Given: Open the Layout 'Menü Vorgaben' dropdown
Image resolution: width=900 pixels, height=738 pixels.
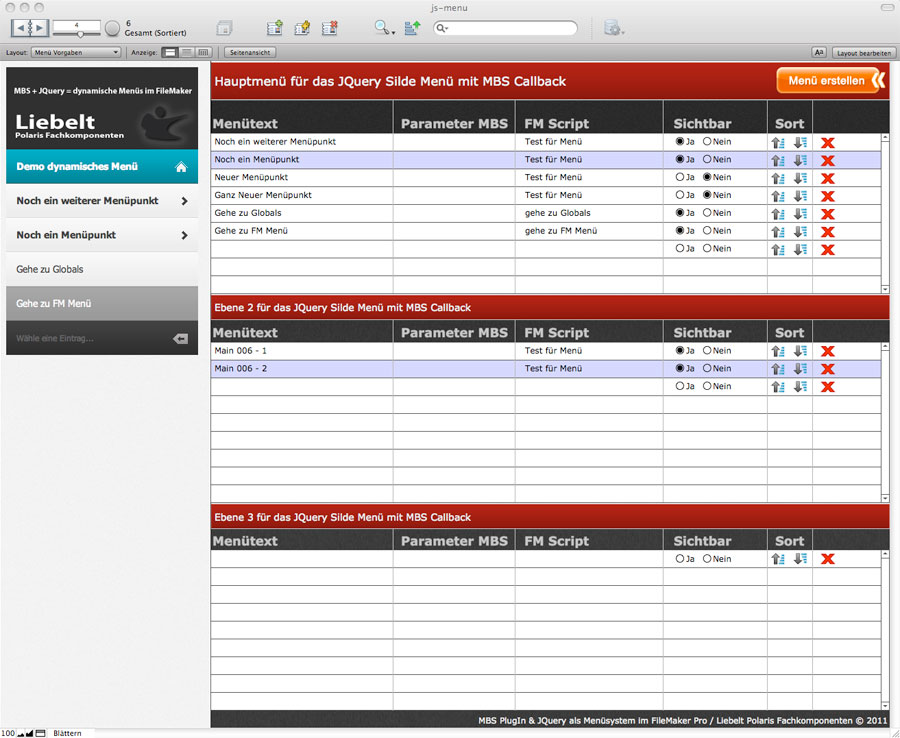Looking at the screenshot, I should tap(76, 52).
